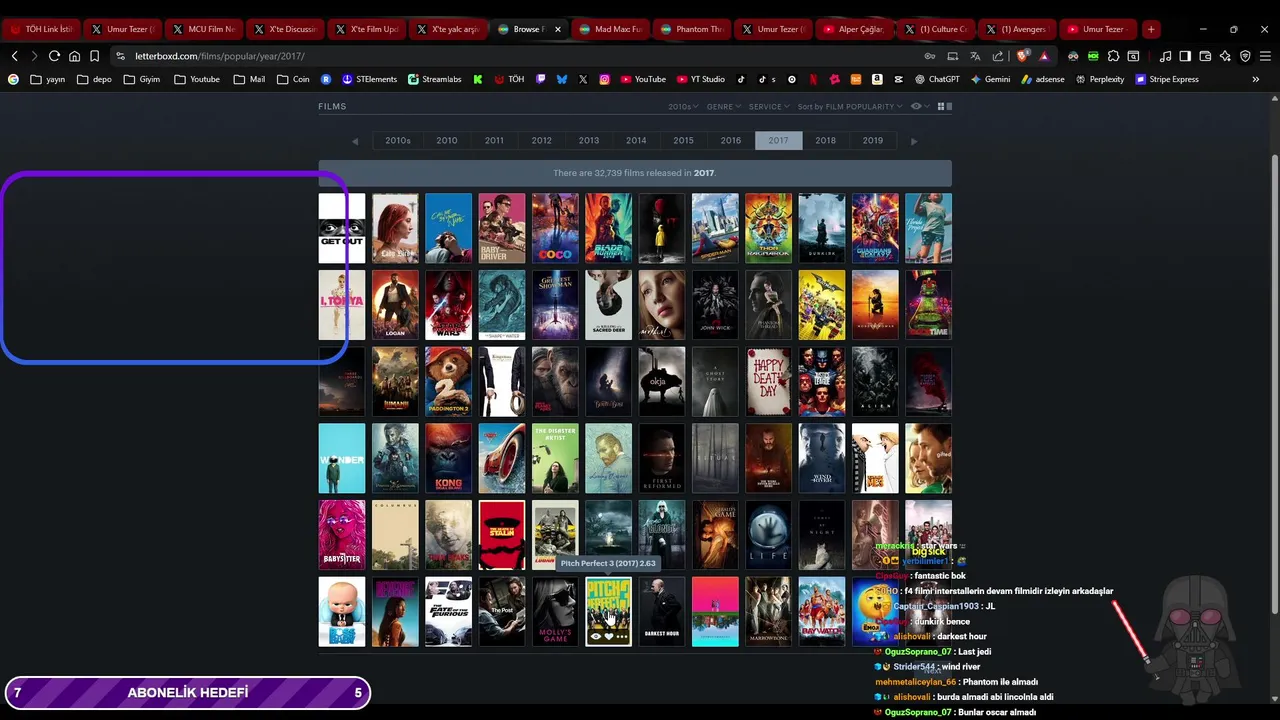Open the SERVICE filter dropdown
Viewport: 1280px width, 720px height.
coord(769,106)
